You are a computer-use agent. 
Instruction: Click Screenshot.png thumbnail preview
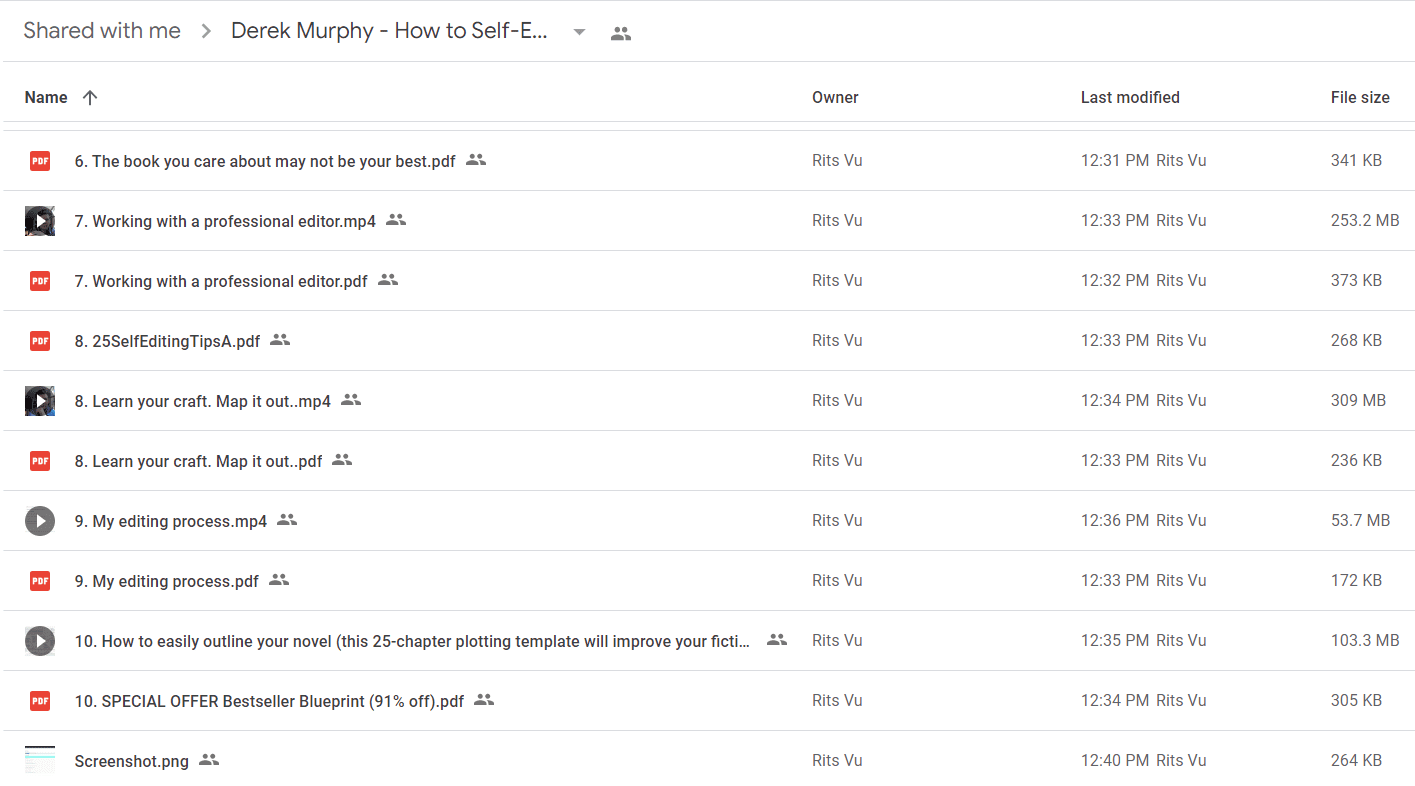pos(40,760)
